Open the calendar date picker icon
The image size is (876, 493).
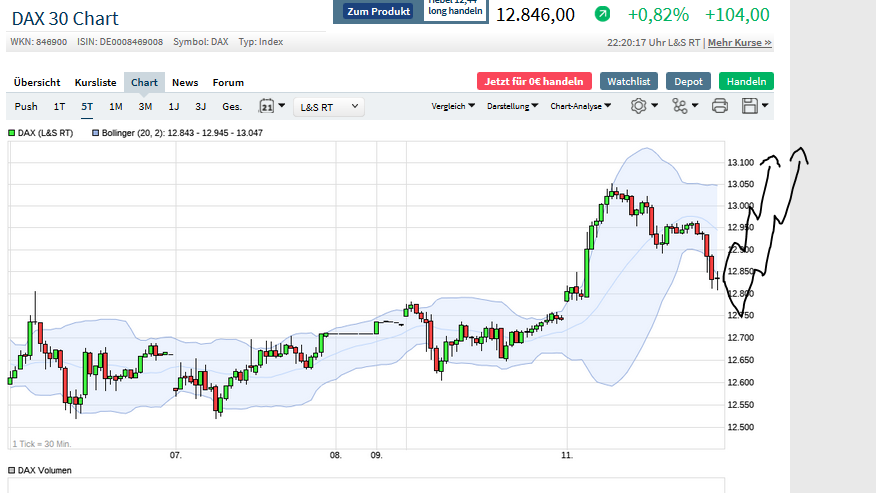267,106
